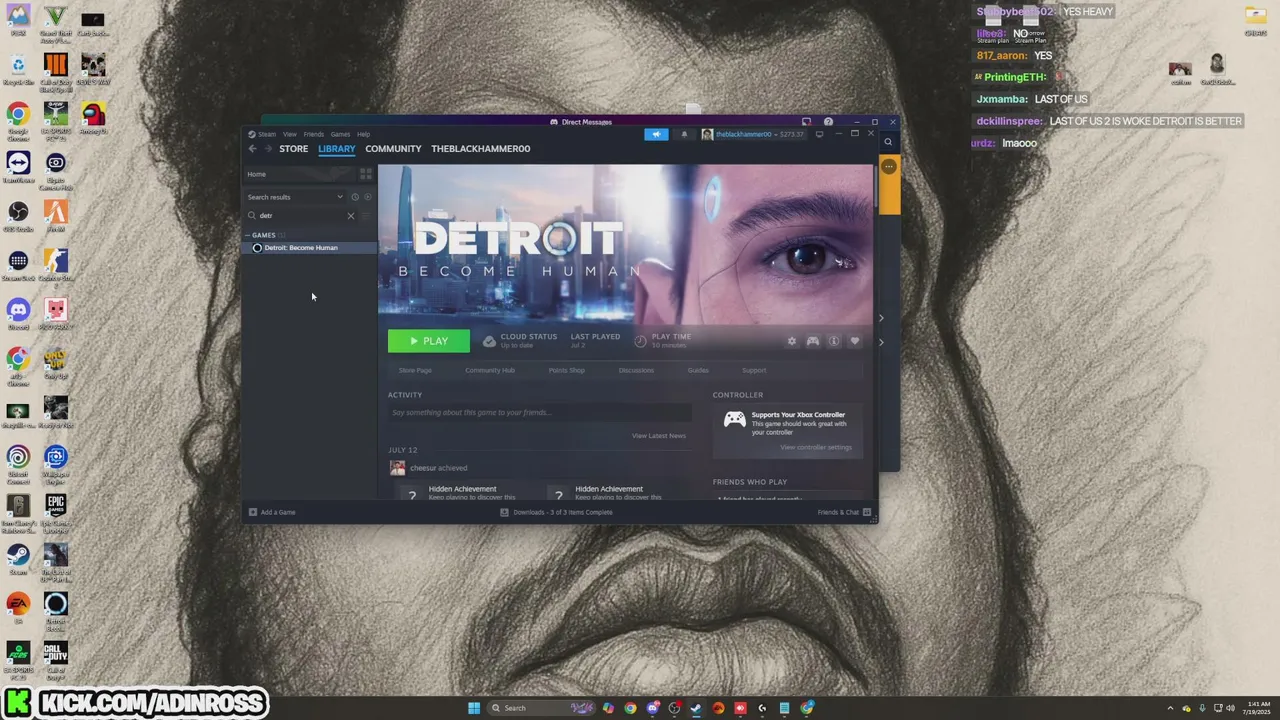Click Discord help question mark icon
Viewport: 1280px width, 720px height.
pos(828,122)
